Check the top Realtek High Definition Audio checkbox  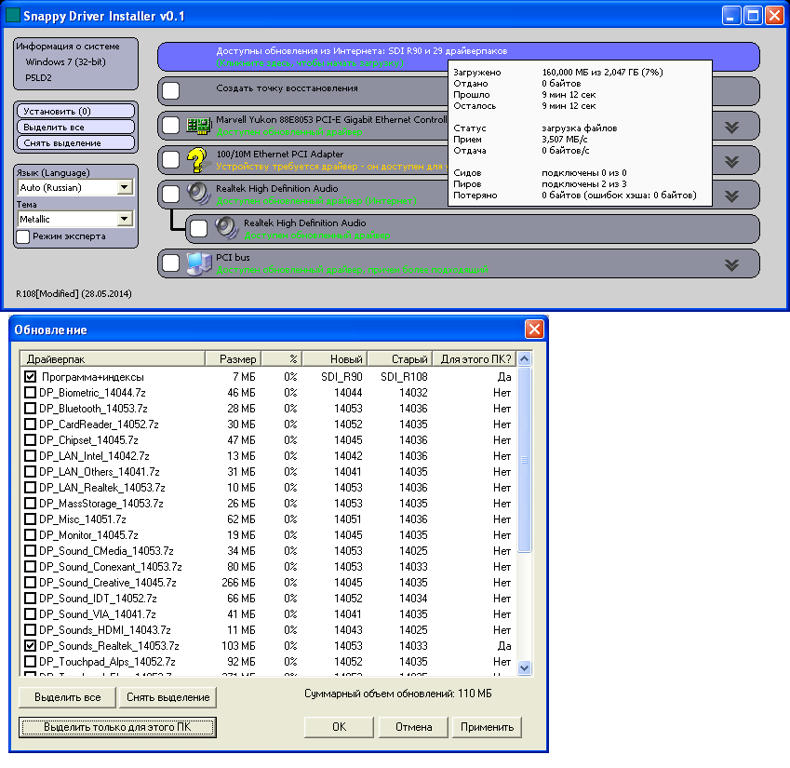point(171,194)
